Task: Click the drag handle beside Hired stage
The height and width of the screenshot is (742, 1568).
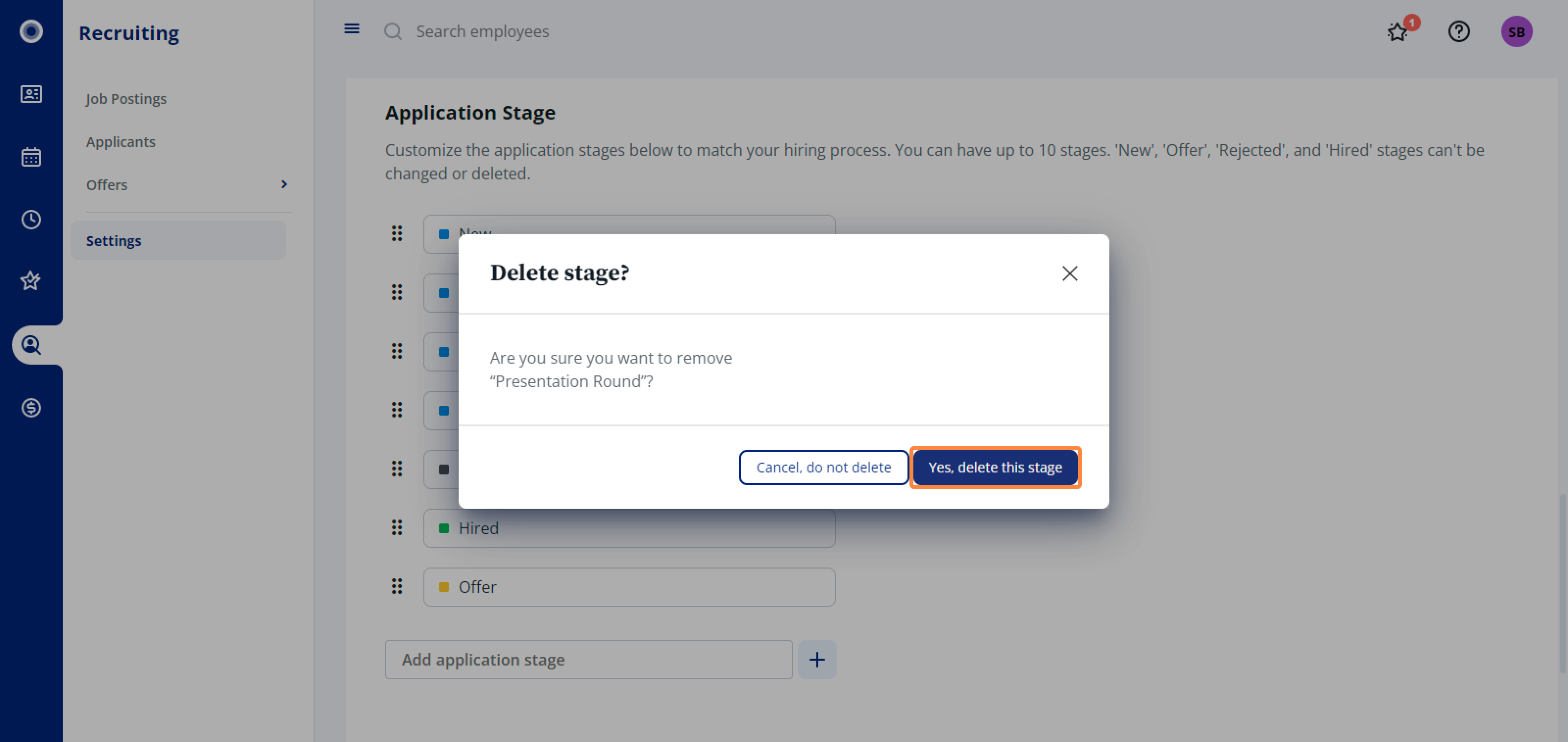Action: (397, 527)
